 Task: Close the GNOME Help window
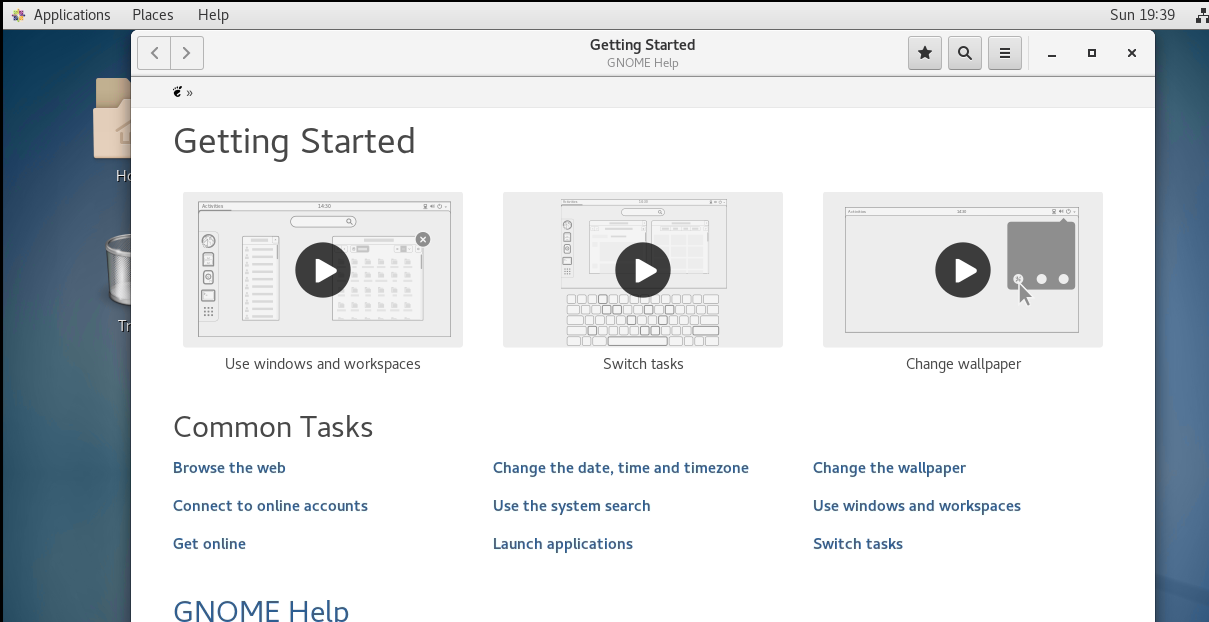pyautogui.click(x=1132, y=53)
